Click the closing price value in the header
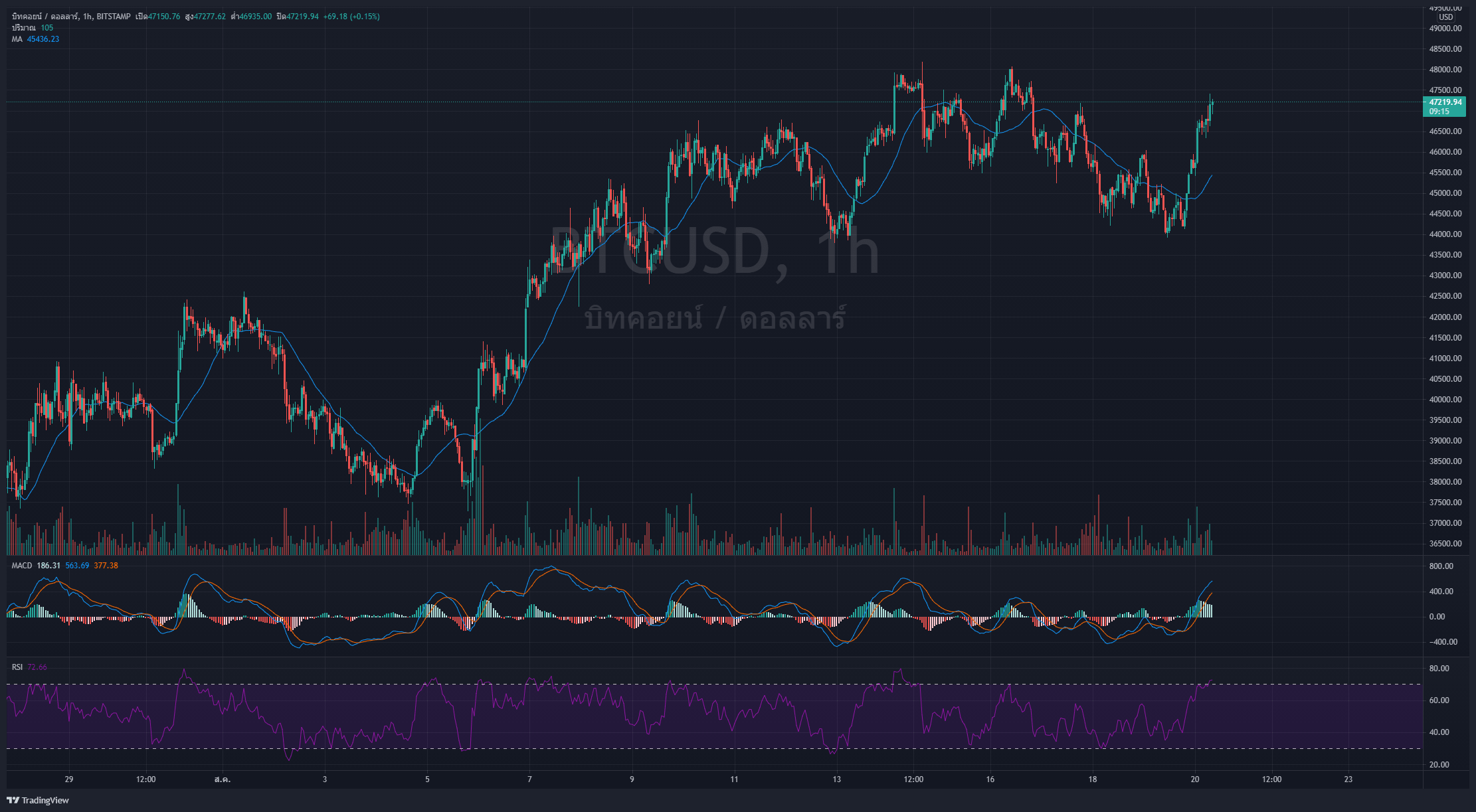This screenshot has width=1476, height=812. point(302,17)
